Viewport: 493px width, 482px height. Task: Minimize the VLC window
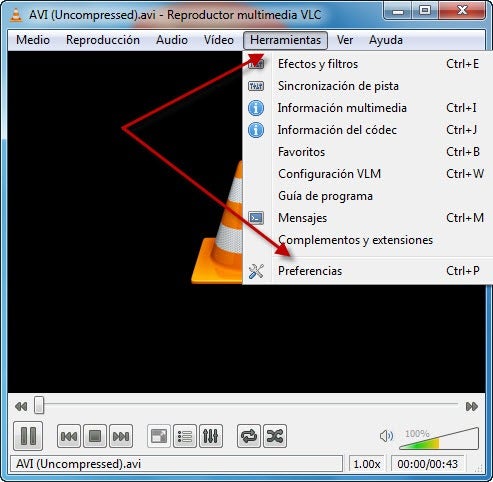point(398,12)
